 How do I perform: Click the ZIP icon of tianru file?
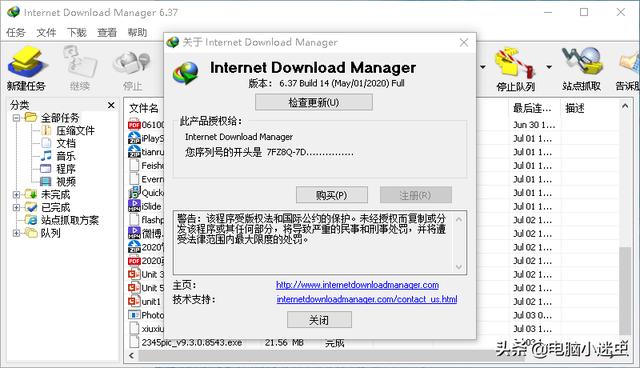[134, 152]
